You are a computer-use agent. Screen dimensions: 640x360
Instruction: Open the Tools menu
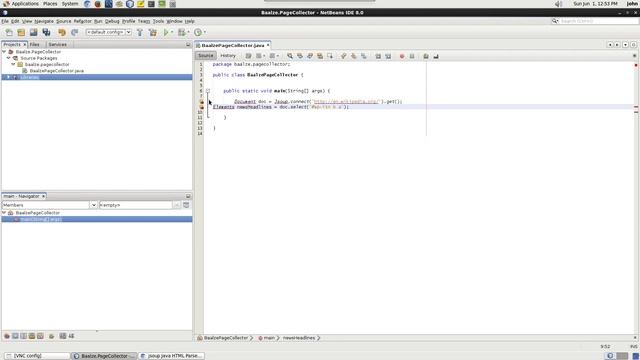pos(158,21)
